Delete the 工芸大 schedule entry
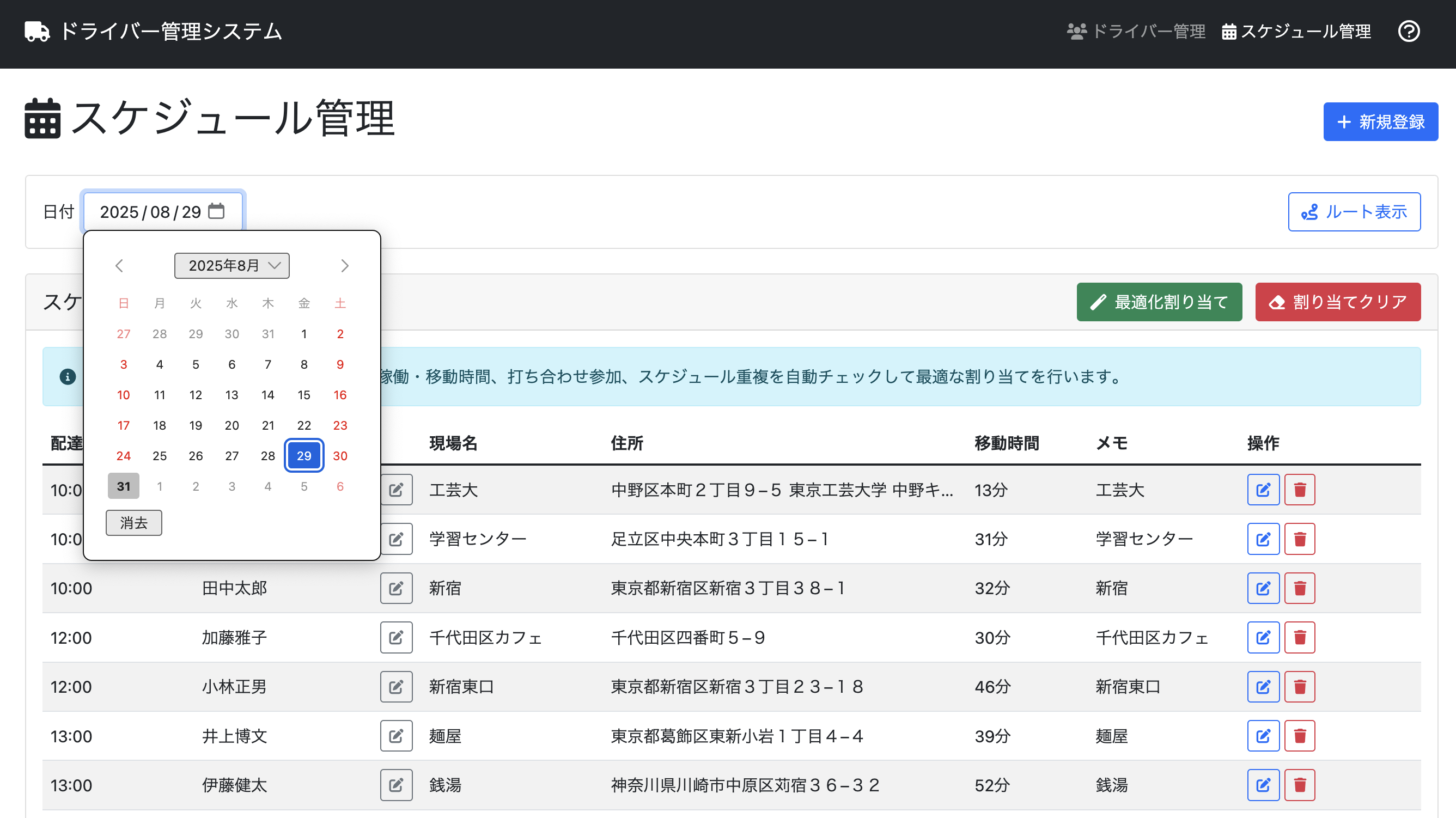This screenshot has height=818, width=1456. pos(1300,490)
